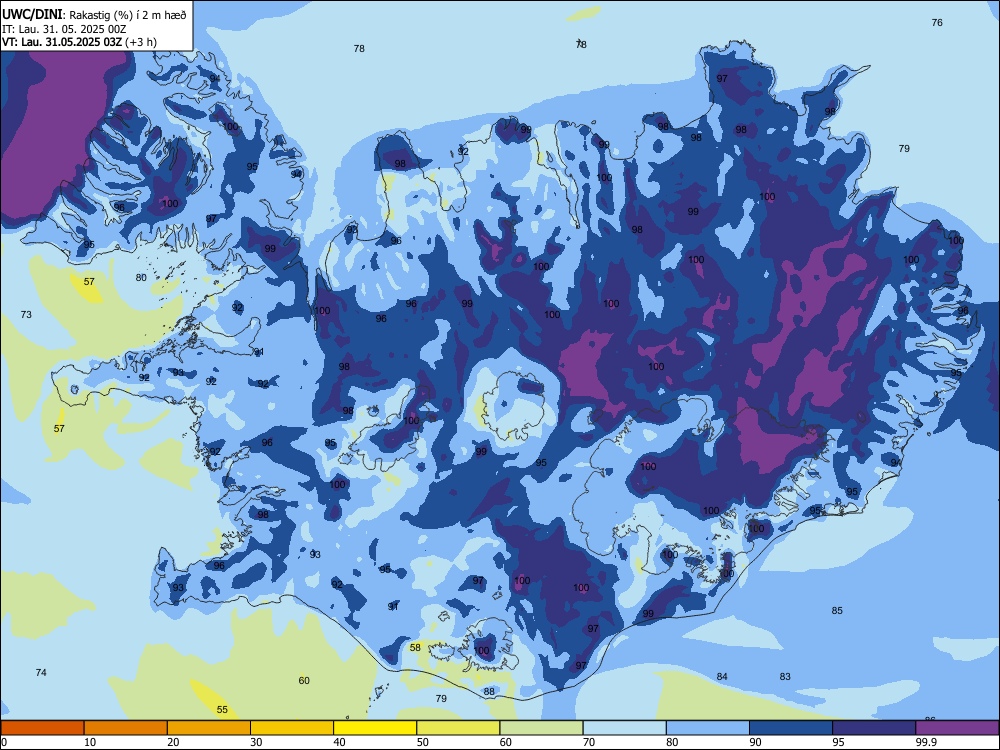Image resolution: width=1000 pixels, height=750 pixels.
Task: Click the '50' legend scale label
Action: pyautogui.click(x=422, y=742)
